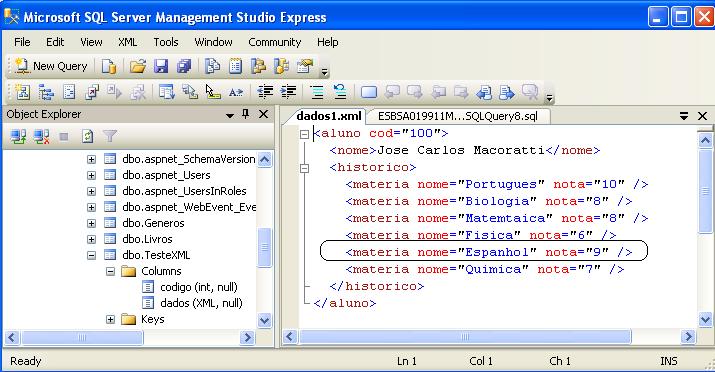Collapse the historico XML element outline
Viewport: 715px width, 372px height.
coord(304,168)
